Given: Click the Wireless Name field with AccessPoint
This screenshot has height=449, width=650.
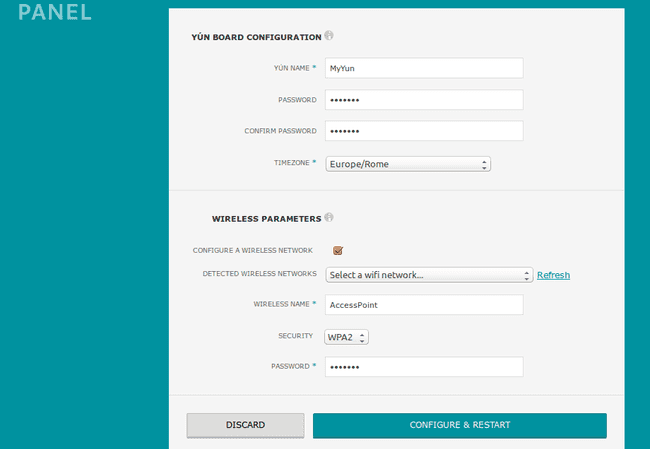Looking at the screenshot, I should click(424, 305).
